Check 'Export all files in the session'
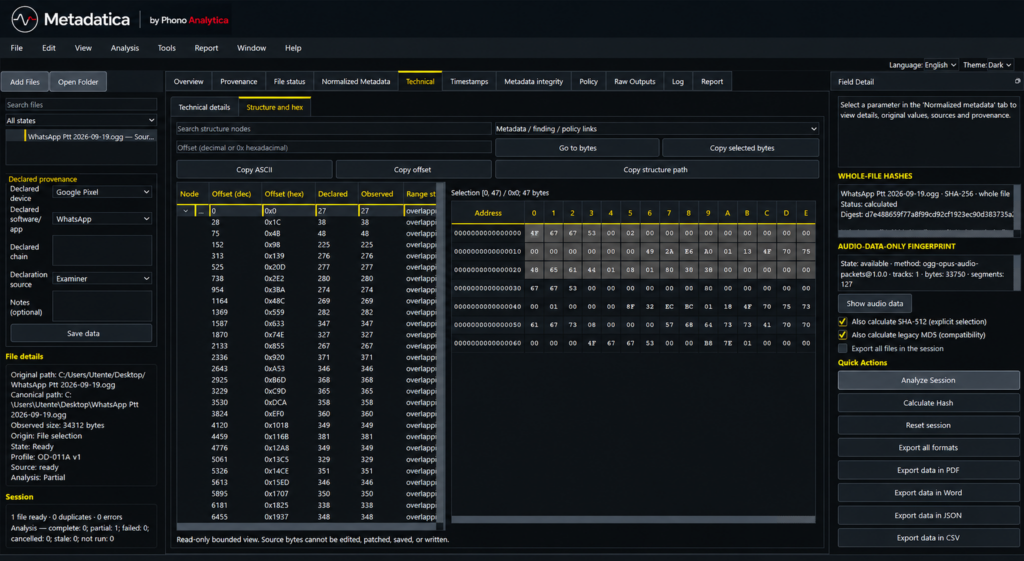 click(842, 349)
